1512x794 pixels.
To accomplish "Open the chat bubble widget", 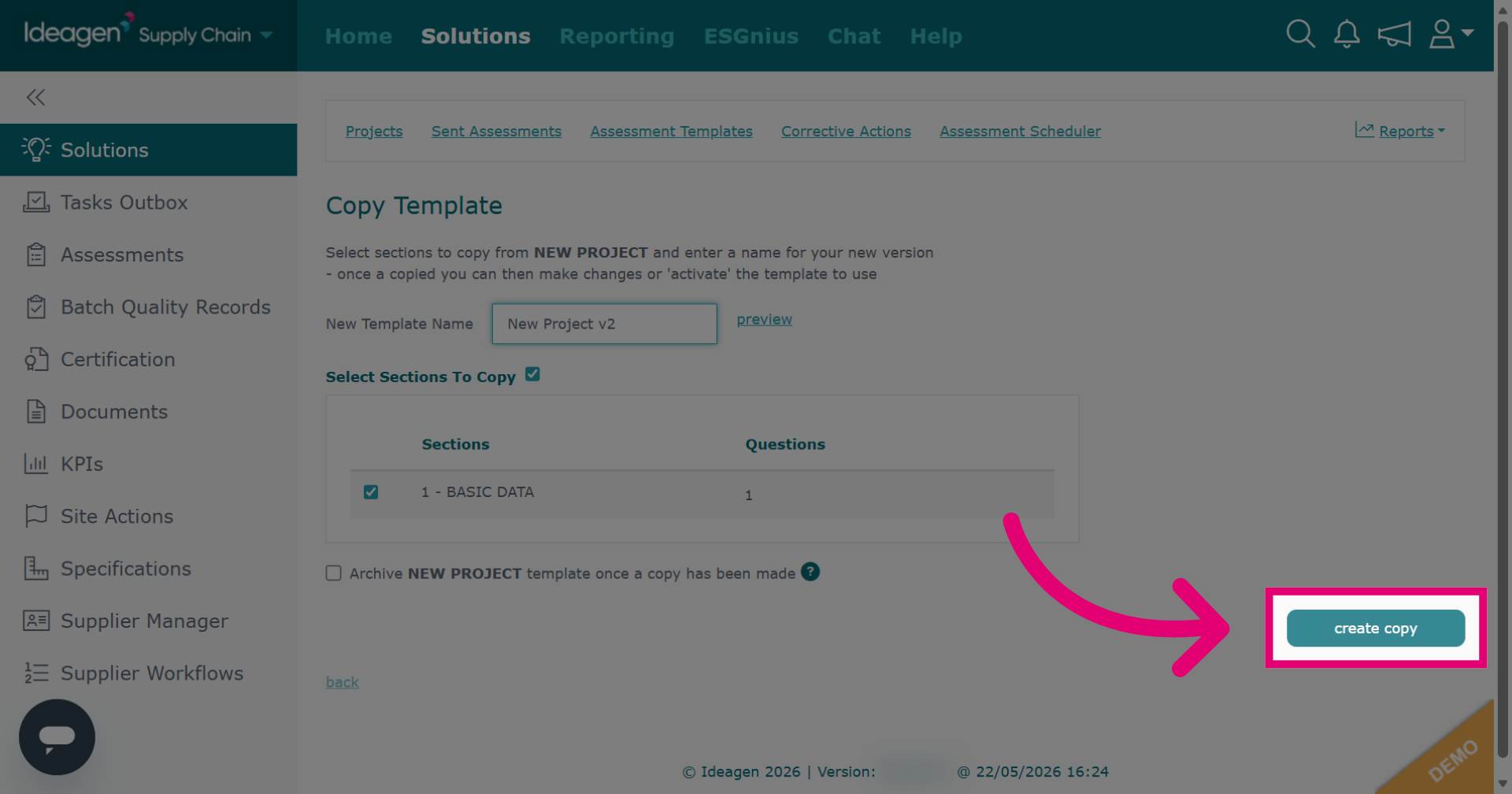I will [57, 737].
